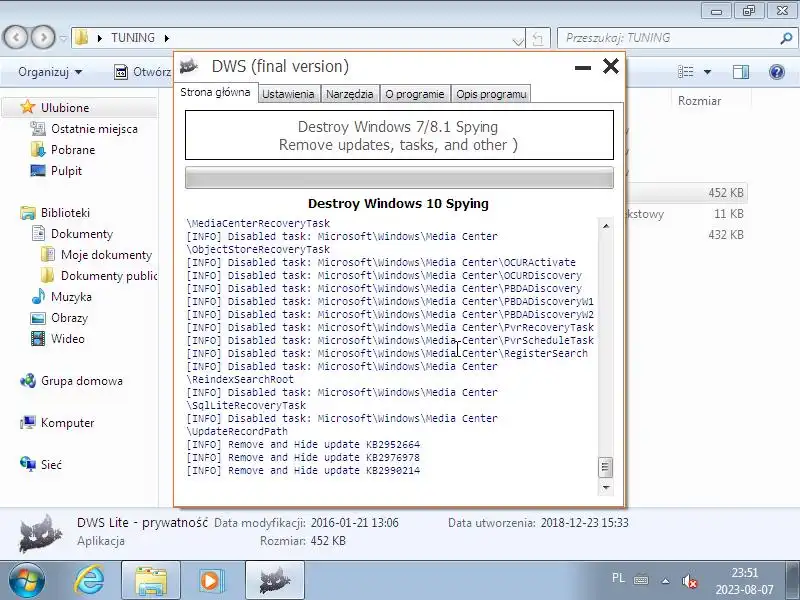Close the DWS (final version) window
The height and width of the screenshot is (600, 800).
coord(611,66)
